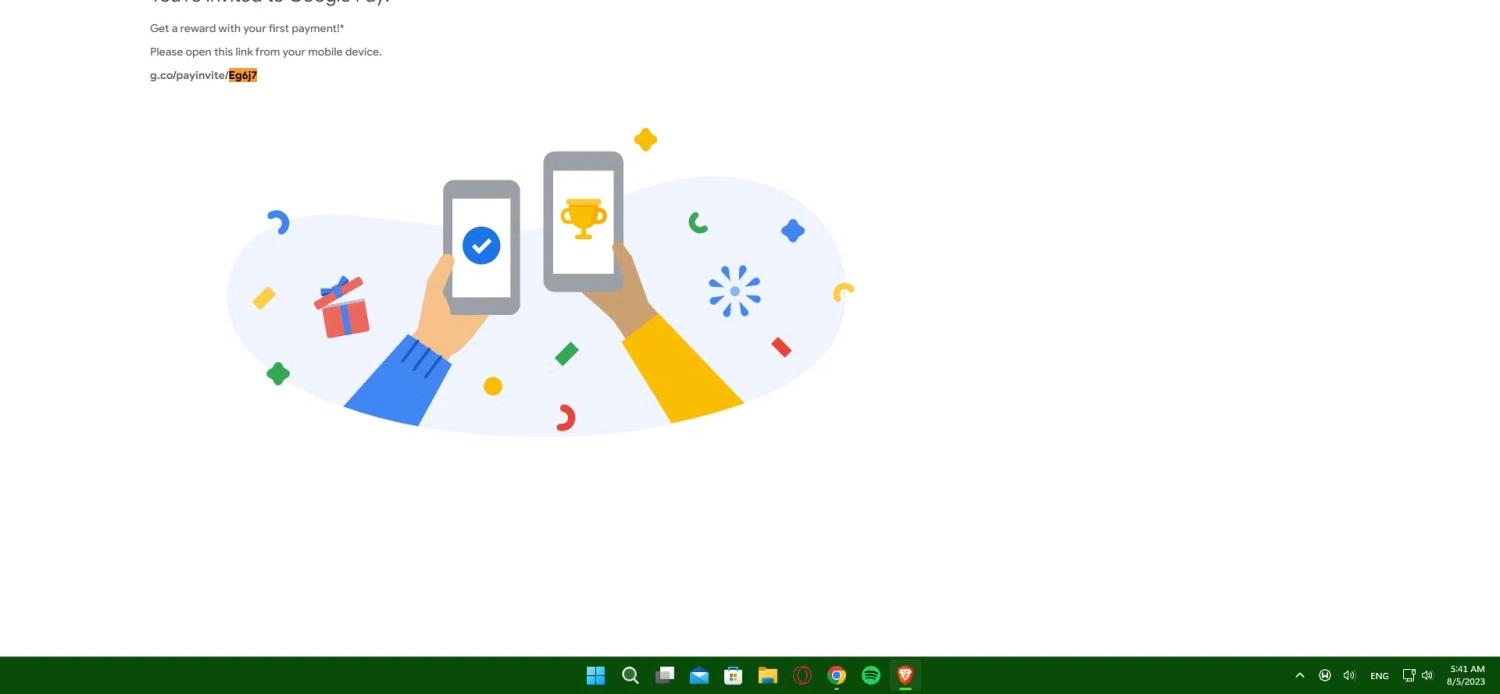
Task: Click the Brave browser taskbar icon
Action: click(905, 675)
